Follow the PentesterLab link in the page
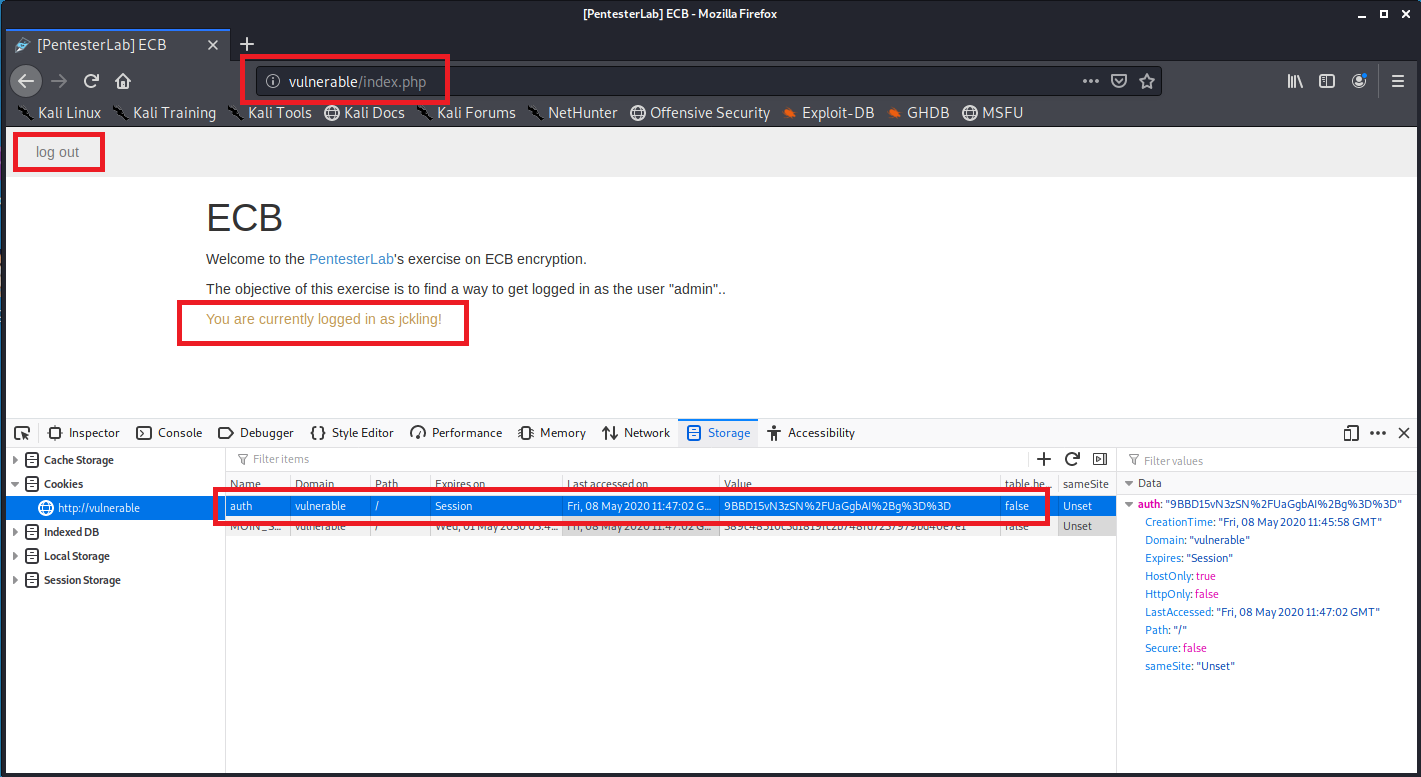 point(352,259)
